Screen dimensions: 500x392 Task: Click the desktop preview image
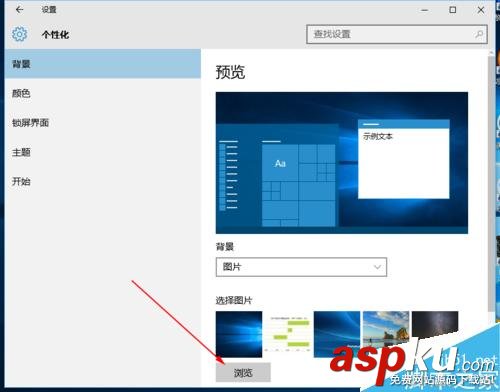342,163
